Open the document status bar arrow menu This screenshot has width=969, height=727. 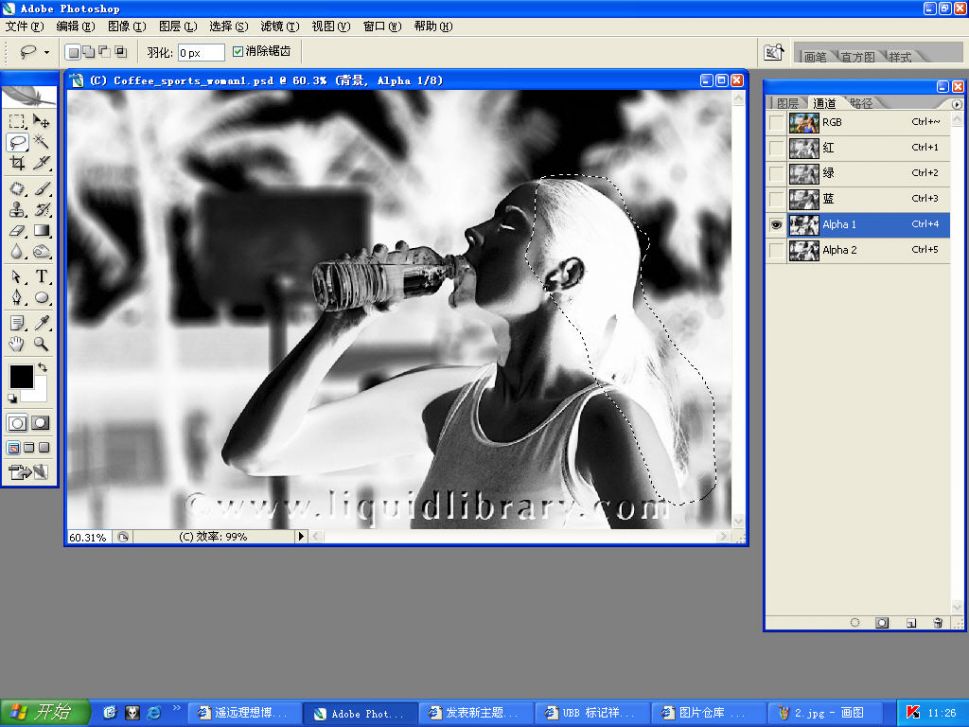300,537
